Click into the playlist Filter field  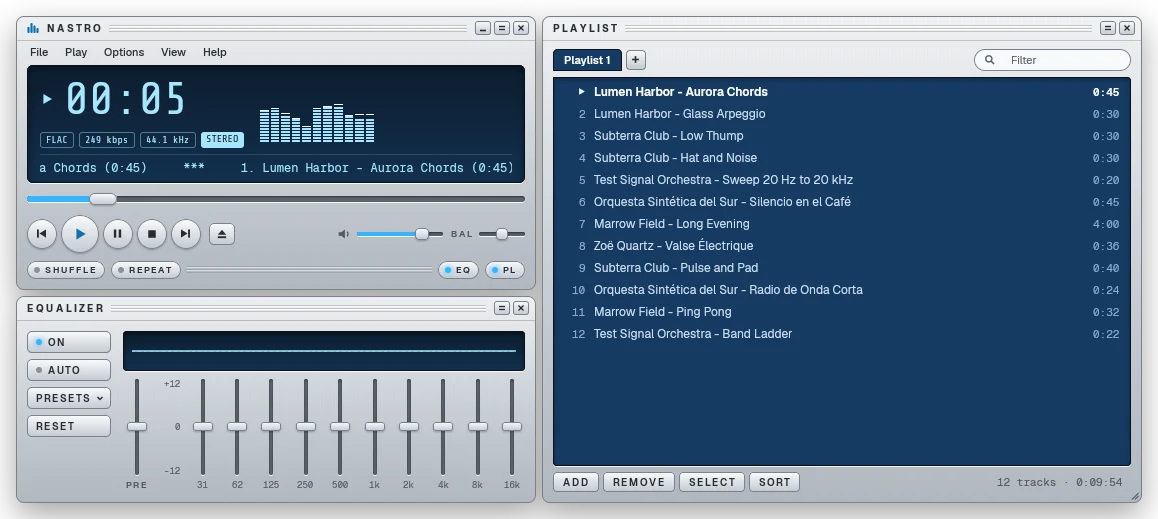pyautogui.click(x=1052, y=60)
